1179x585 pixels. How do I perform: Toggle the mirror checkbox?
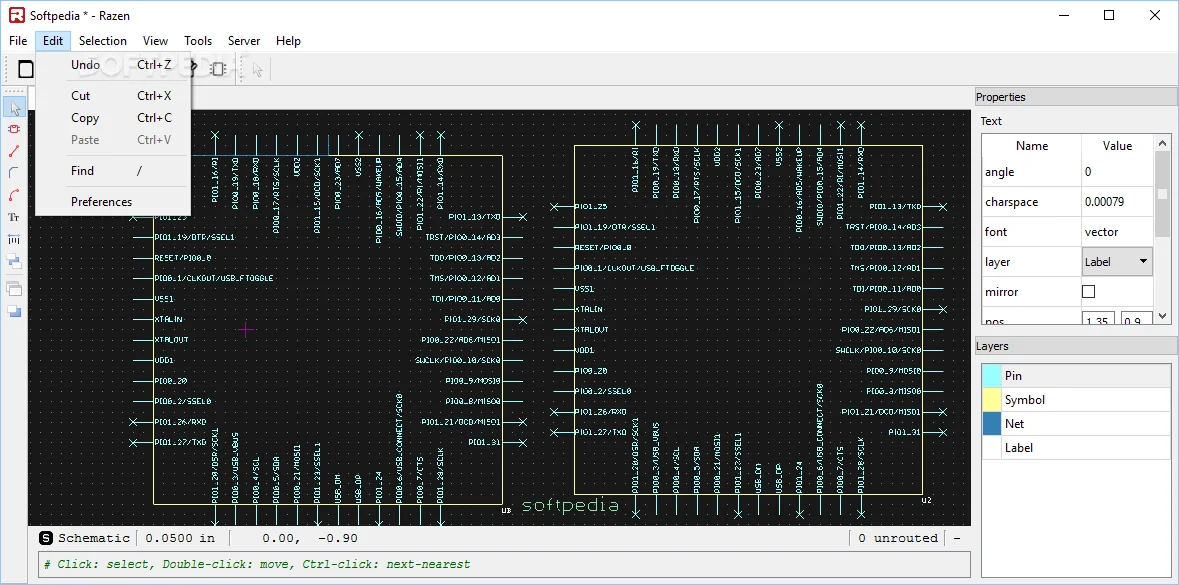tap(1089, 292)
